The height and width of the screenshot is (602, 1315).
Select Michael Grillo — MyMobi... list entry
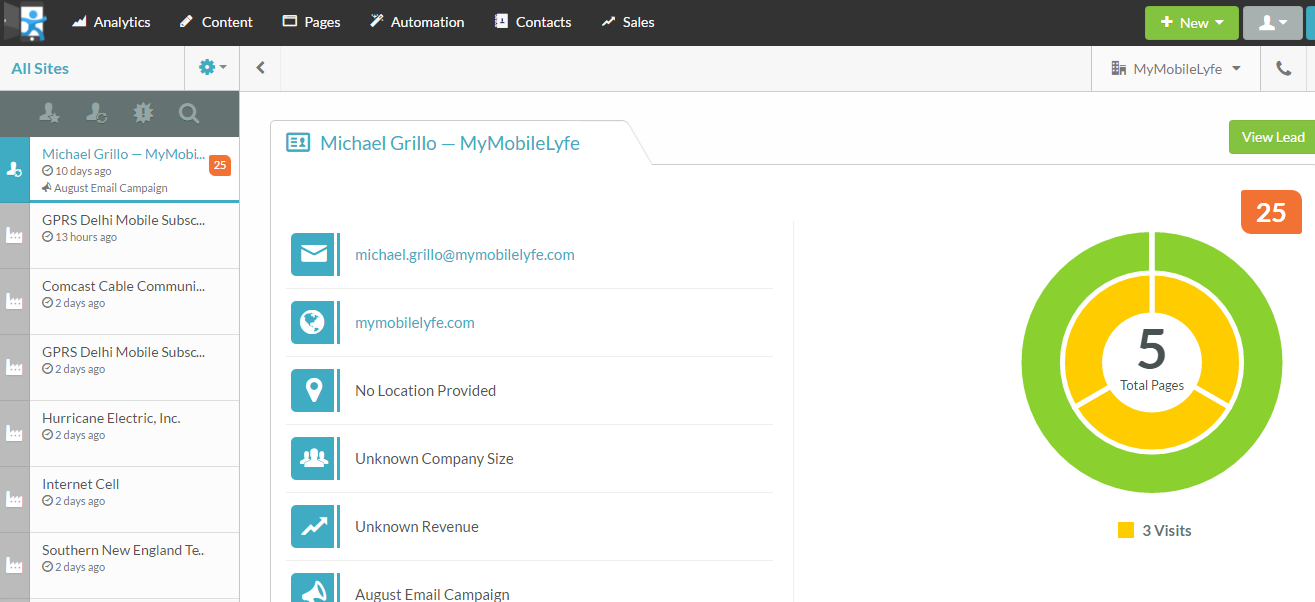(134, 170)
